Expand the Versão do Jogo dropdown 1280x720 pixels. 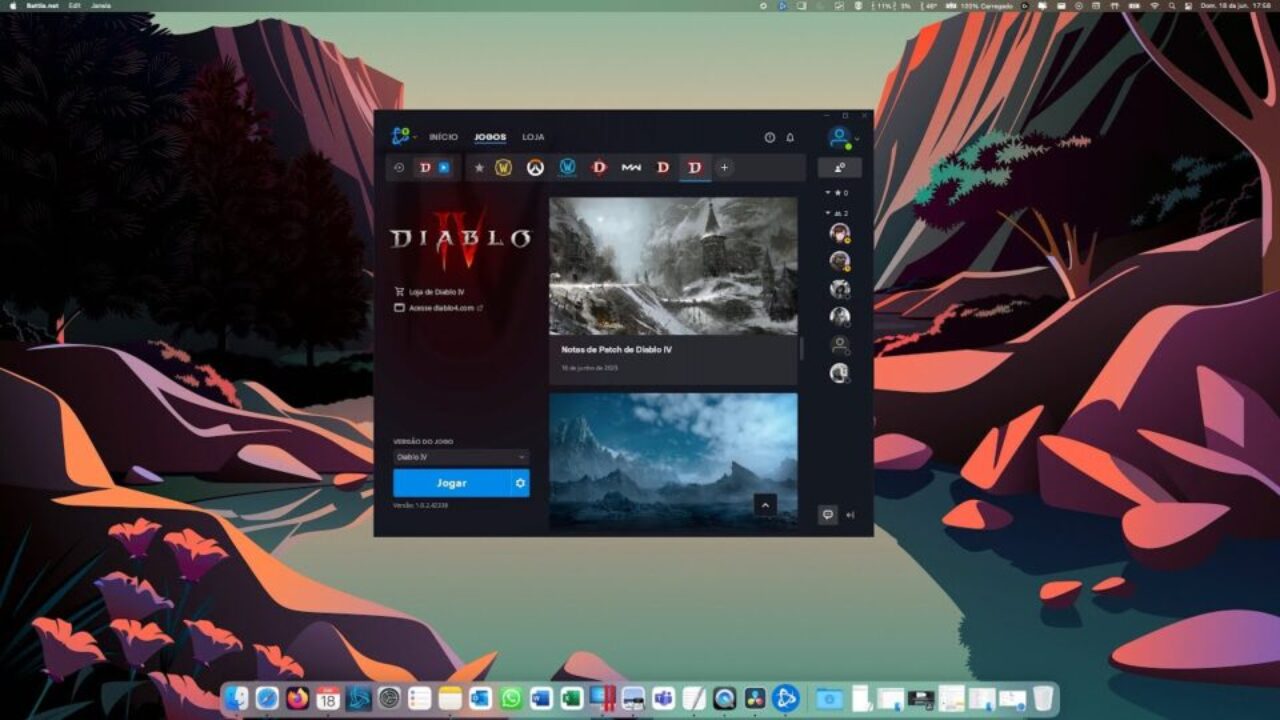point(461,457)
